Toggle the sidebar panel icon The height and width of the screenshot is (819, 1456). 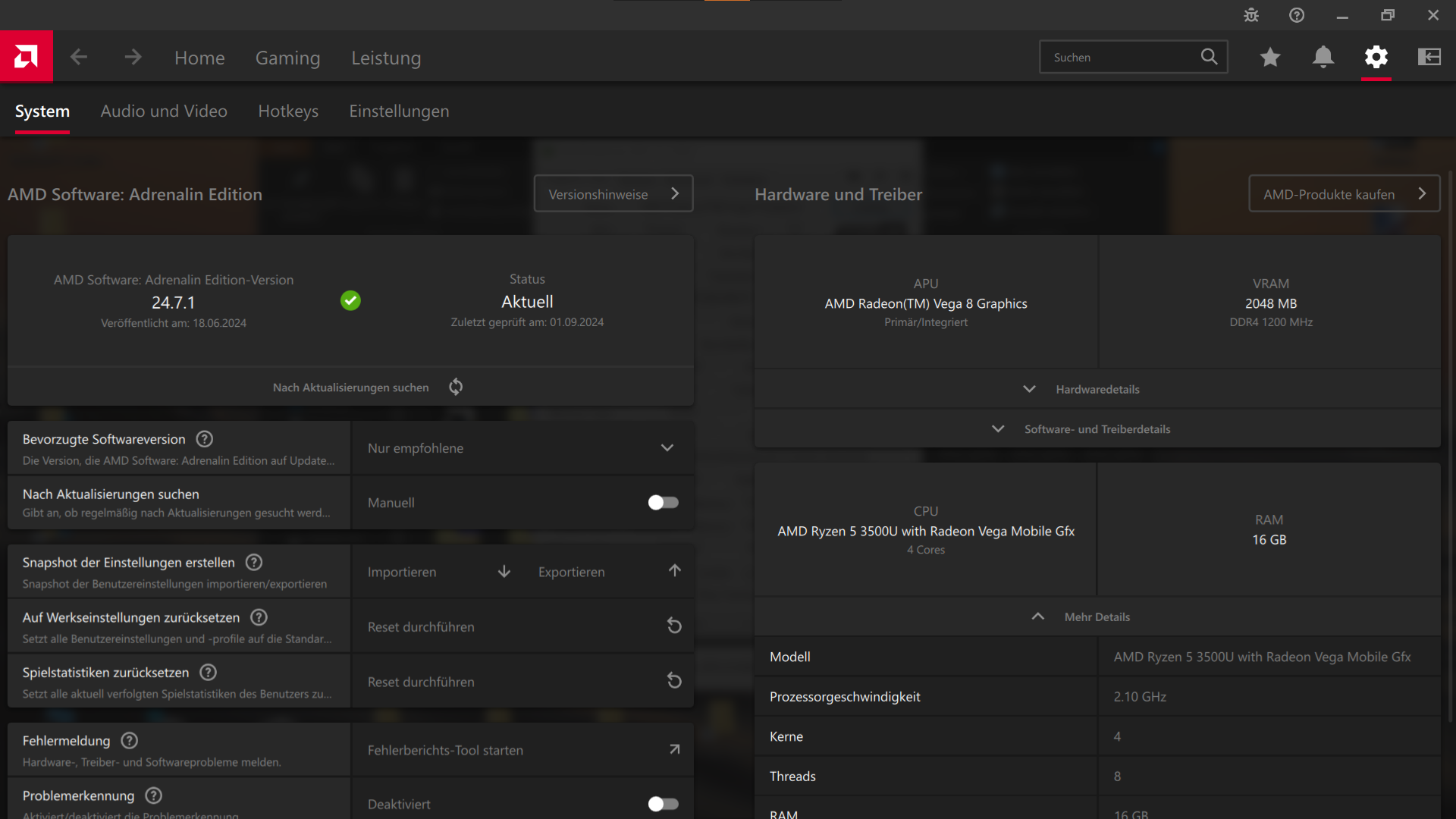click(x=1429, y=57)
